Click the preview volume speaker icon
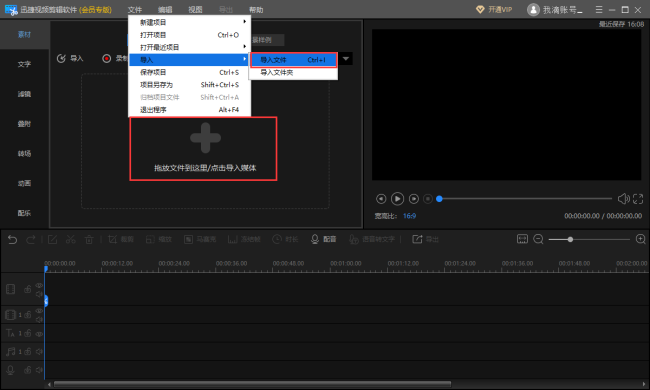 tap(623, 199)
